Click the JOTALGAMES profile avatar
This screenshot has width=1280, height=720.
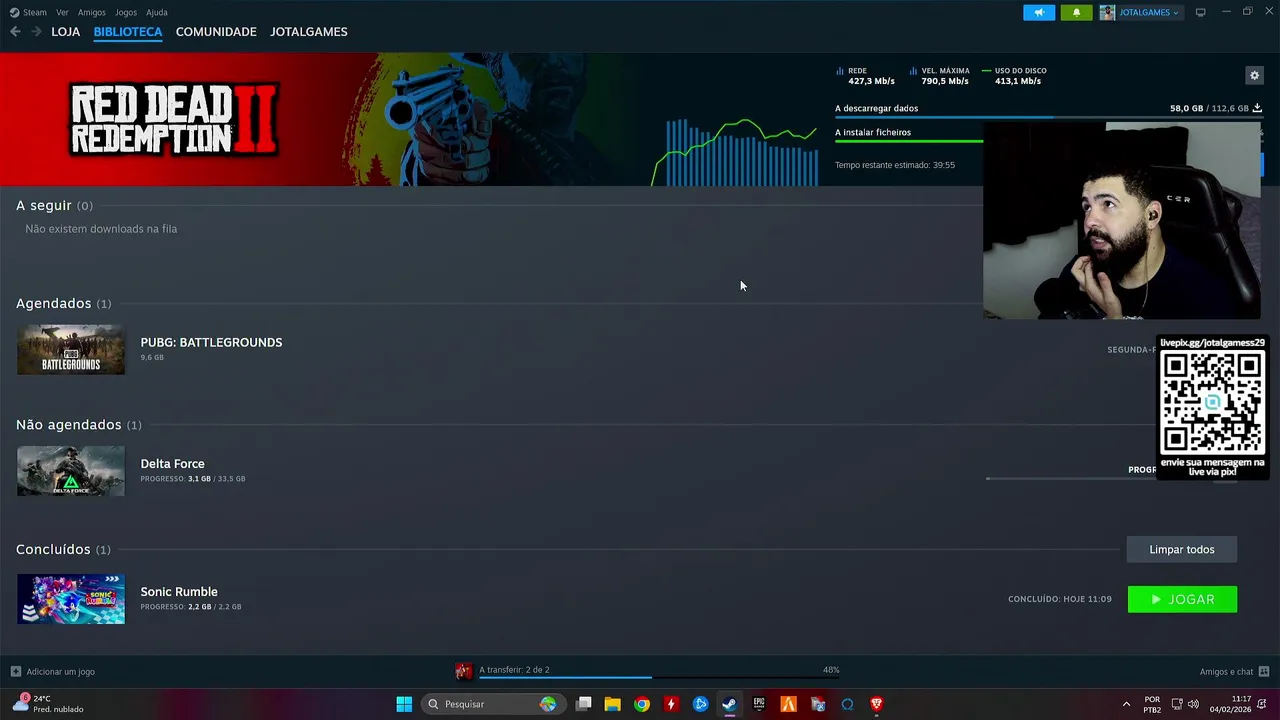[1107, 12]
